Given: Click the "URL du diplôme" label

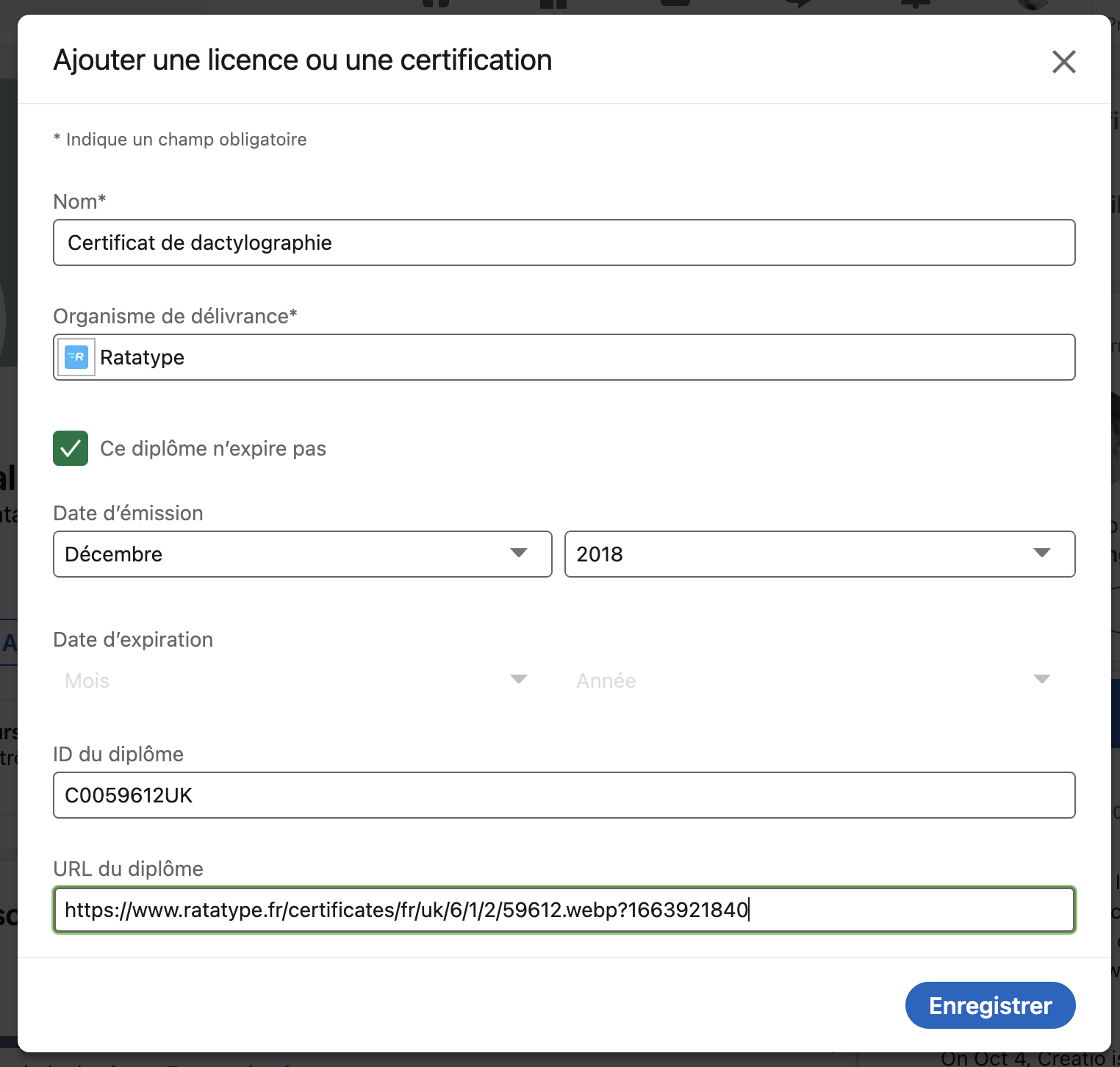Looking at the screenshot, I should [128, 869].
